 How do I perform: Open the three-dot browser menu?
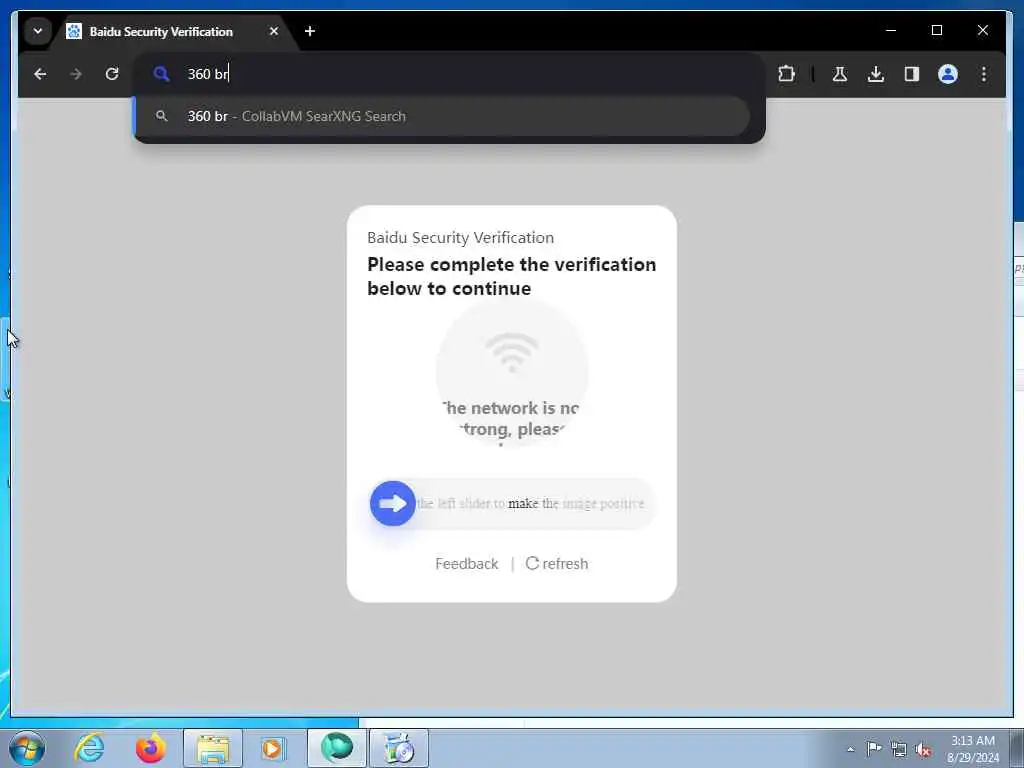click(984, 74)
